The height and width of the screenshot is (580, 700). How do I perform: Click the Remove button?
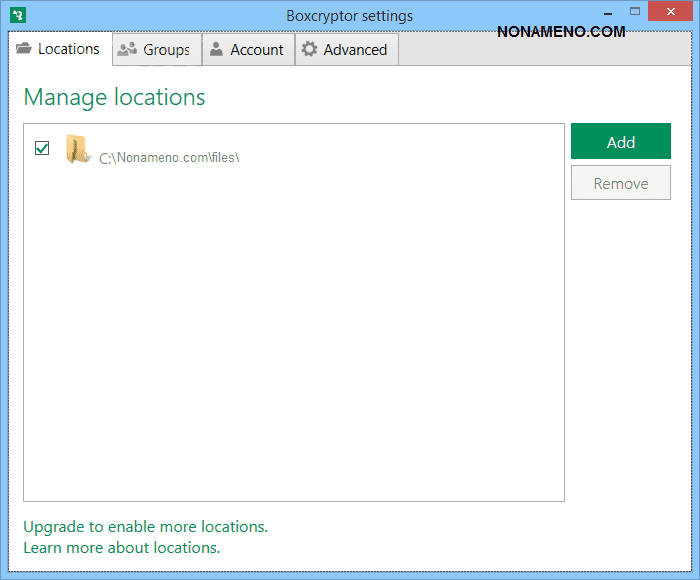pyautogui.click(x=620, y=184)
